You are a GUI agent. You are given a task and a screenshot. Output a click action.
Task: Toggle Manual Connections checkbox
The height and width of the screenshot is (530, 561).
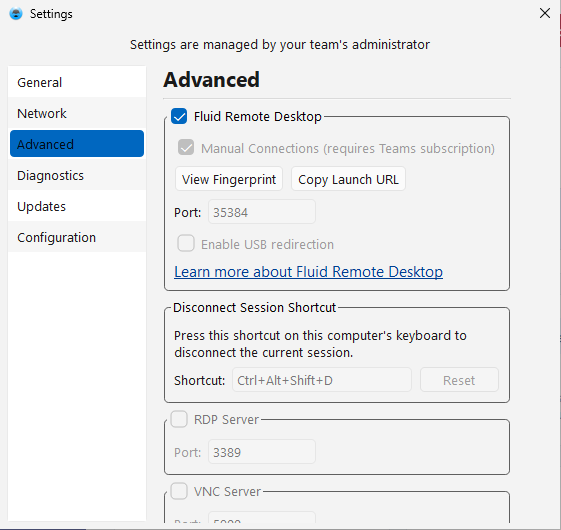pos(186,147)
